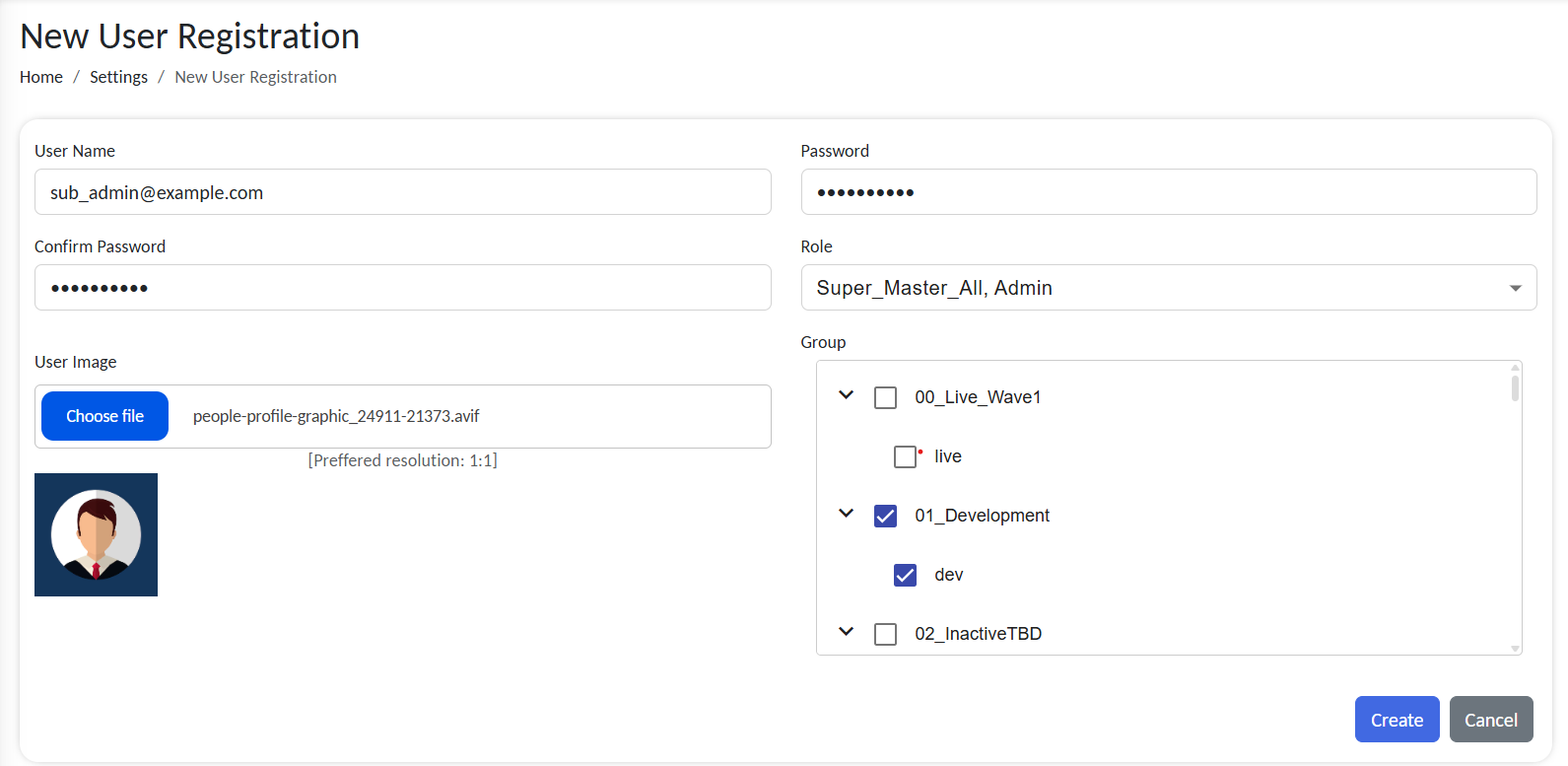Click the Create button
This screenshot has height=766, width=1568.
tap(1396, 720)
